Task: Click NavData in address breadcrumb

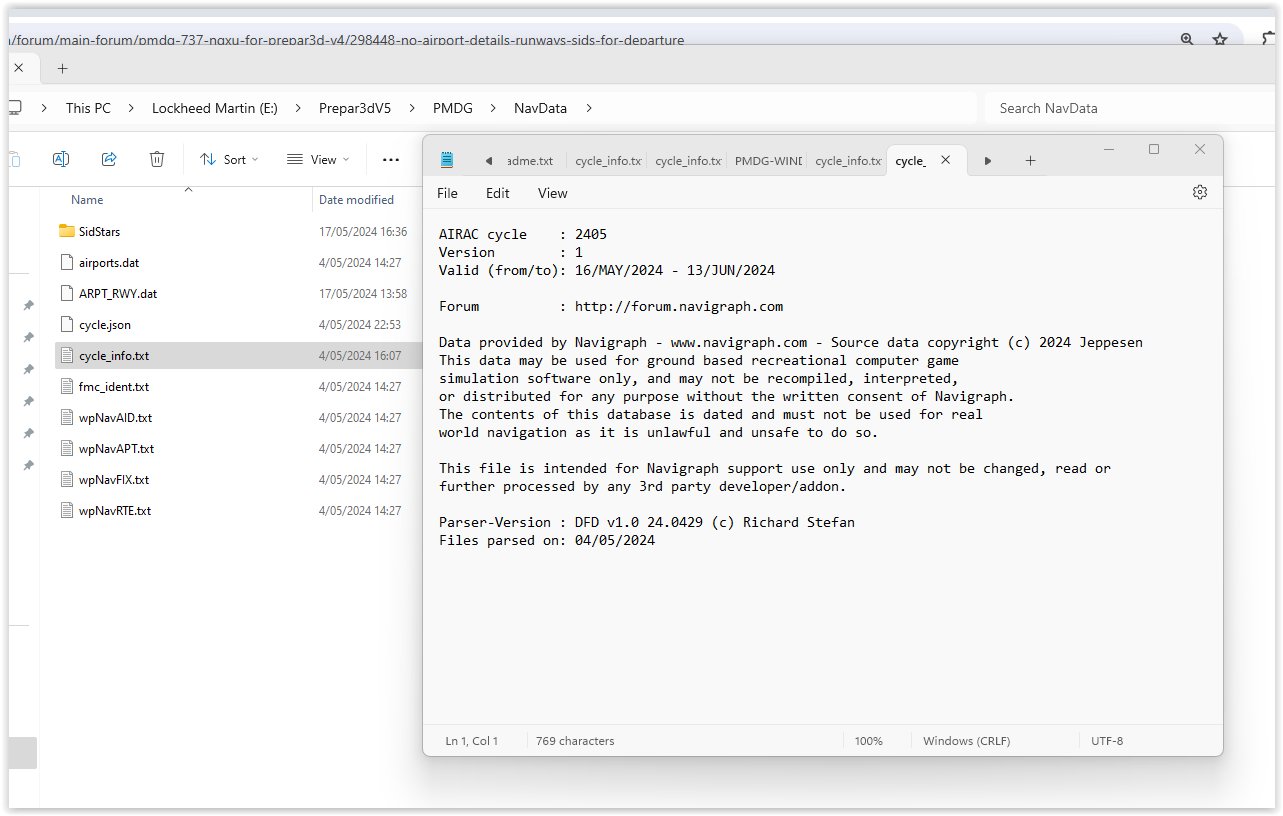Action: tap(540, 108)
